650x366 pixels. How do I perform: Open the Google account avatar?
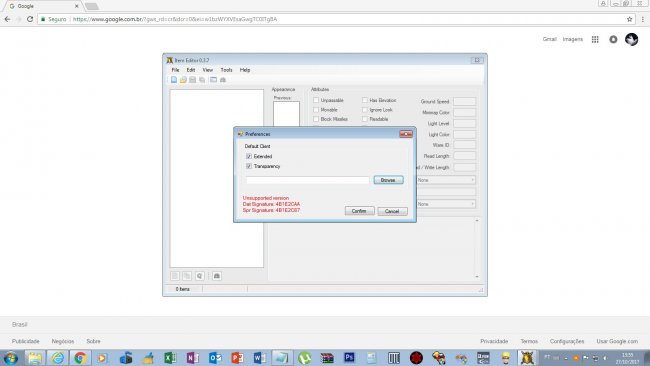(x=631, y=39)
